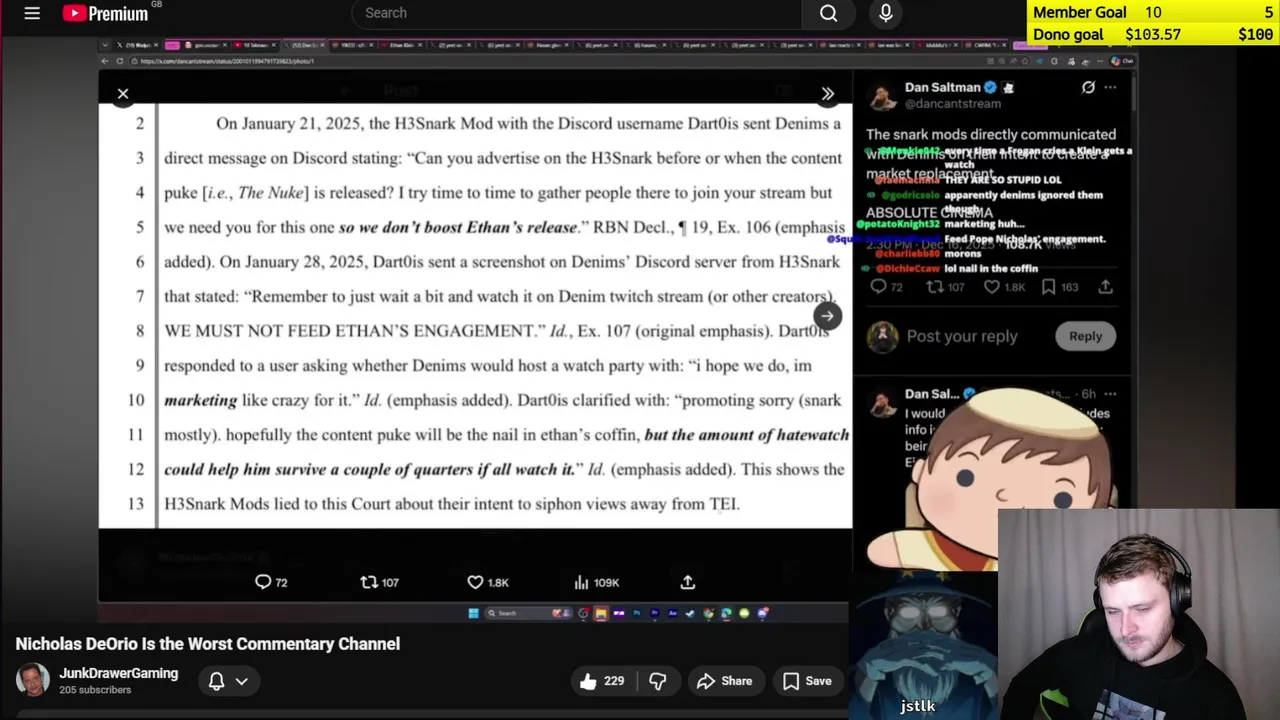Screen dimensions: 1280x720
Task: Click the 205 subscribers text
Action: point(95,690)
